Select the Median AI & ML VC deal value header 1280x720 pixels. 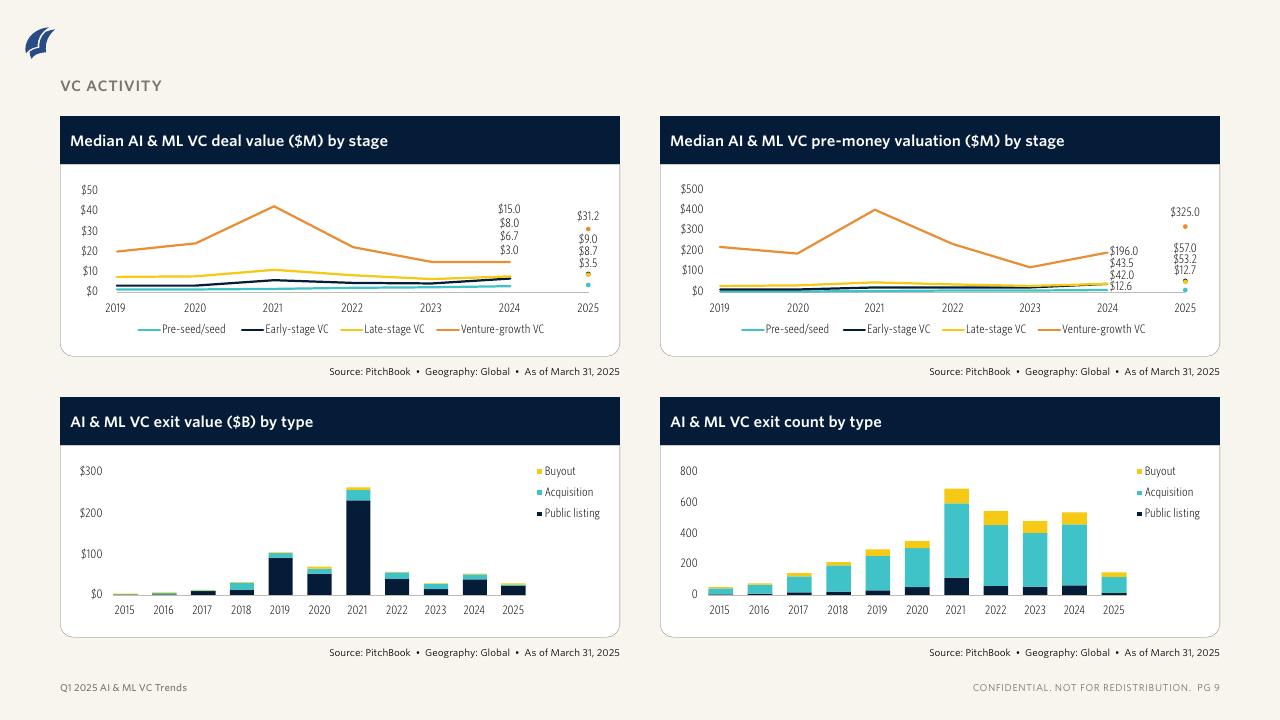coord(228,141)
